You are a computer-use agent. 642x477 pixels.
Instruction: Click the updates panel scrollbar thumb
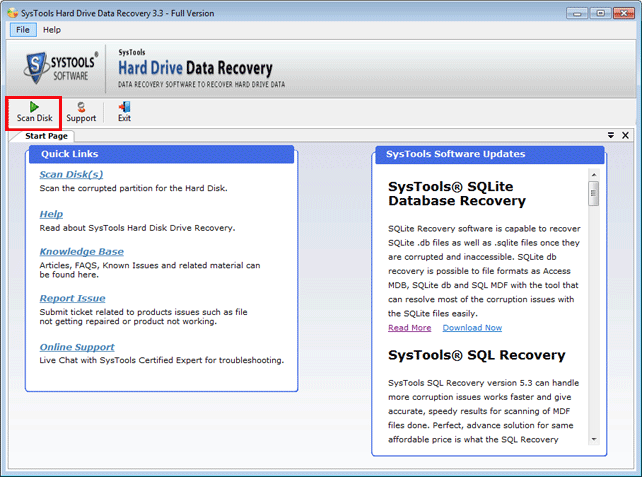pyautogui.click(x=594, y=194)
